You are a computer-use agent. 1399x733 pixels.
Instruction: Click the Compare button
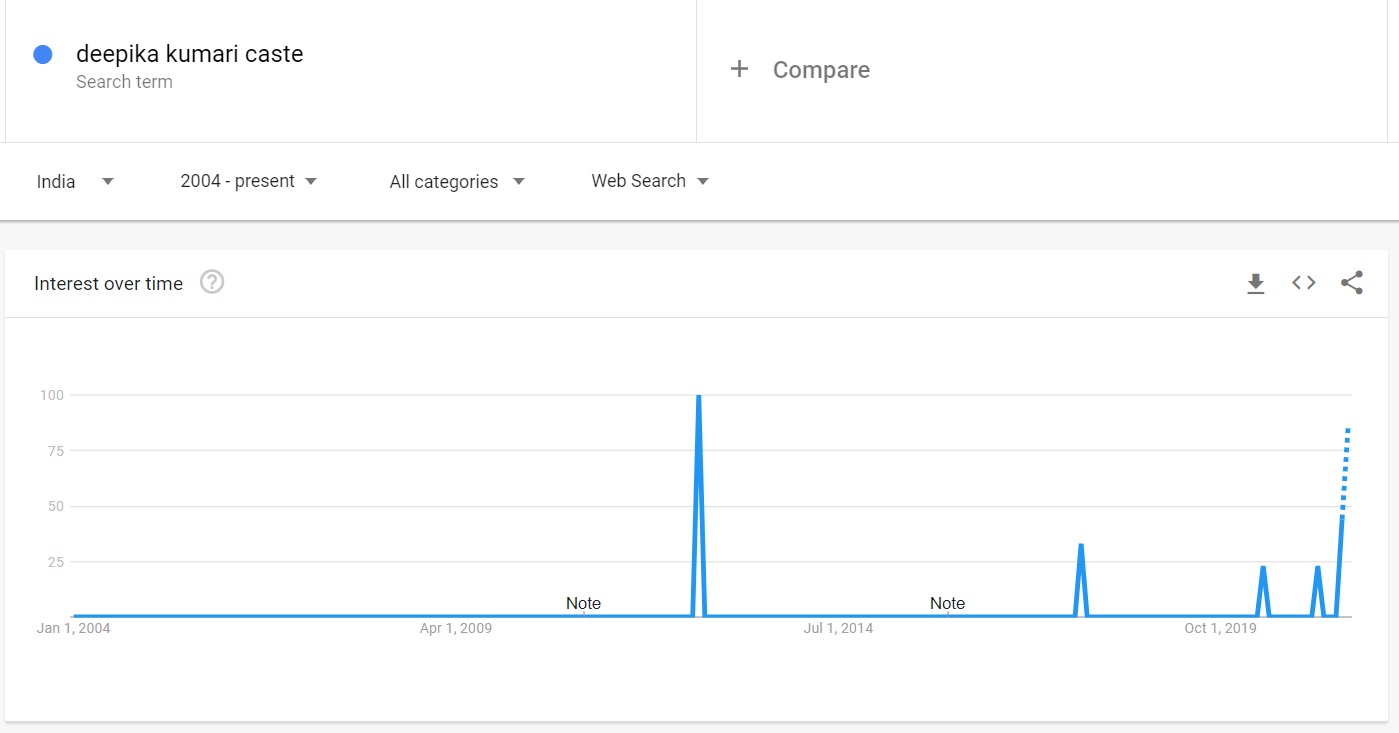820,70
